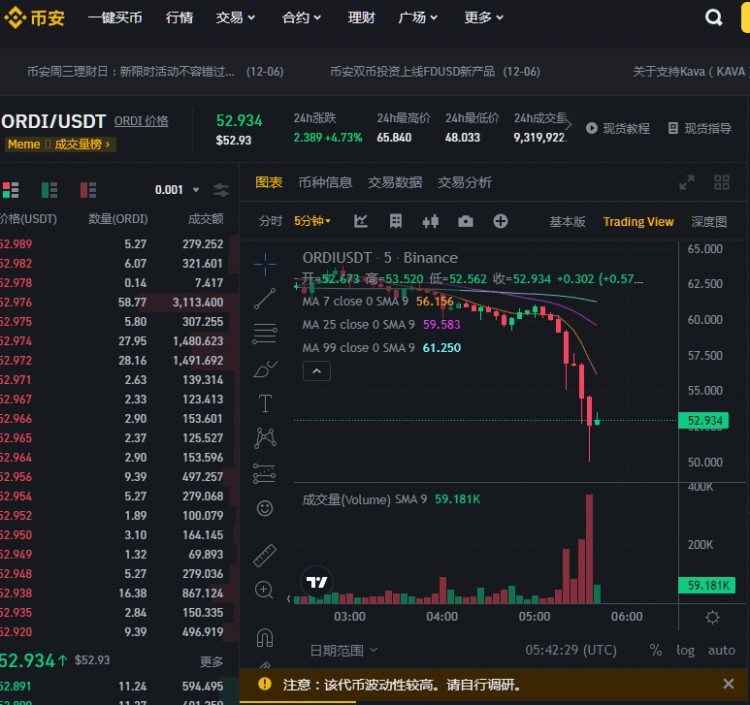Select the chart pattern tool
The image size is (750, 705).
pos(265,438)
